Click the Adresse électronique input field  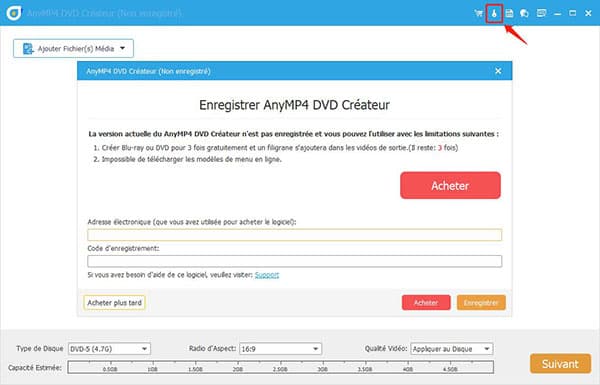coord(295,235)
